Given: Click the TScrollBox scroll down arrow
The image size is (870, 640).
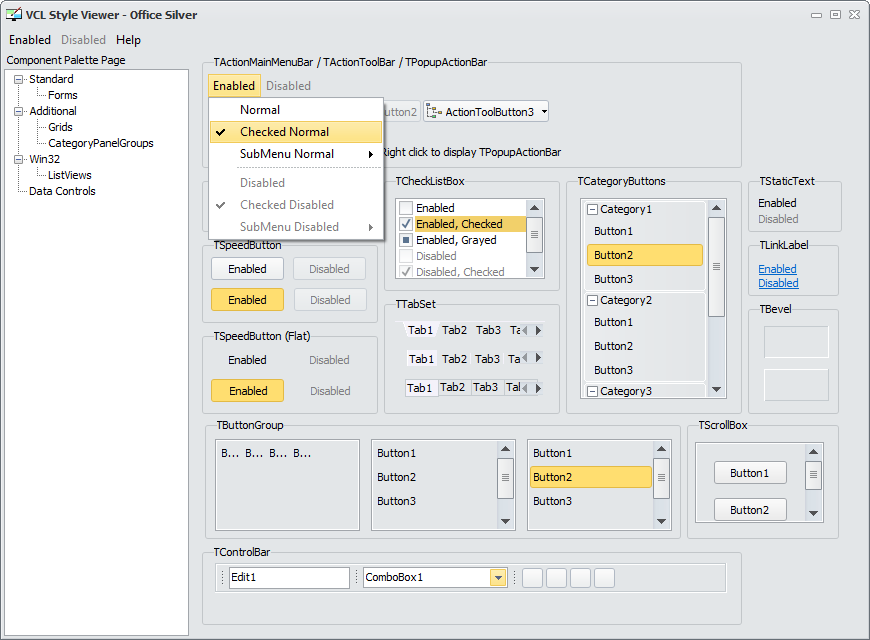Looking at the screenshot, I should coord(813,513).
